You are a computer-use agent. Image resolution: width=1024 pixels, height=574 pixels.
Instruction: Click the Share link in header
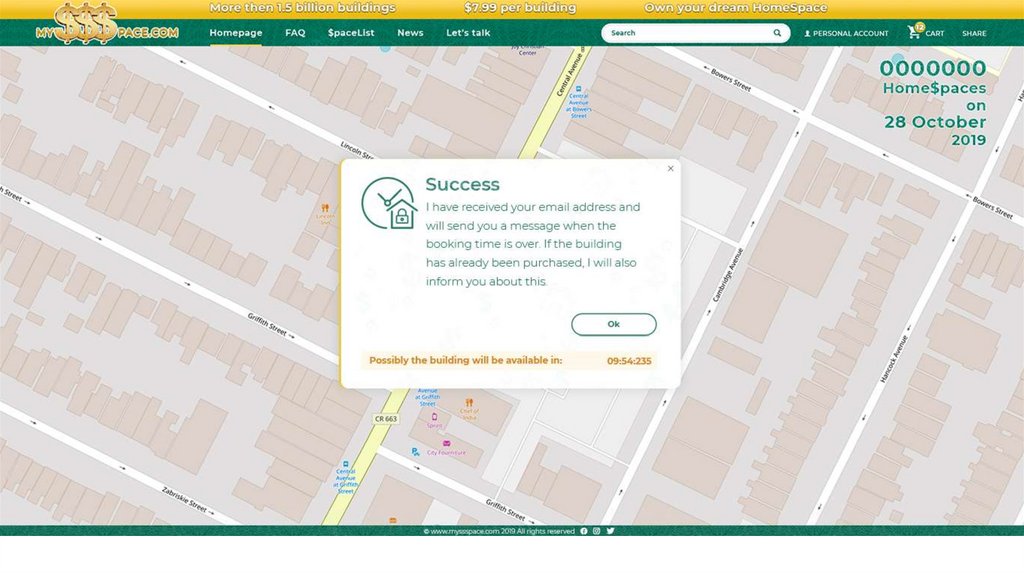[x=974, y=33]
